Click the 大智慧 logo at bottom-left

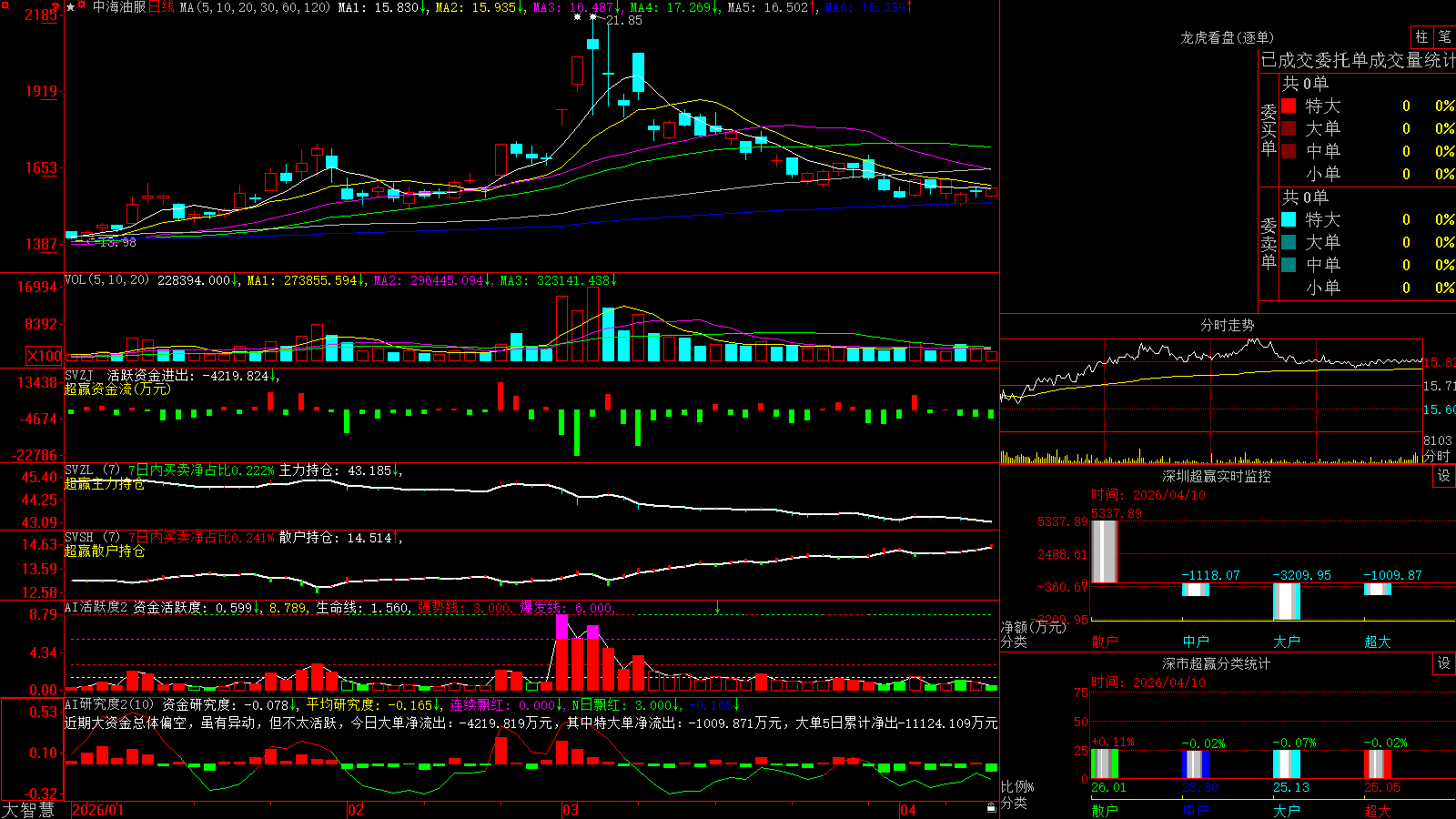[28, 809]
